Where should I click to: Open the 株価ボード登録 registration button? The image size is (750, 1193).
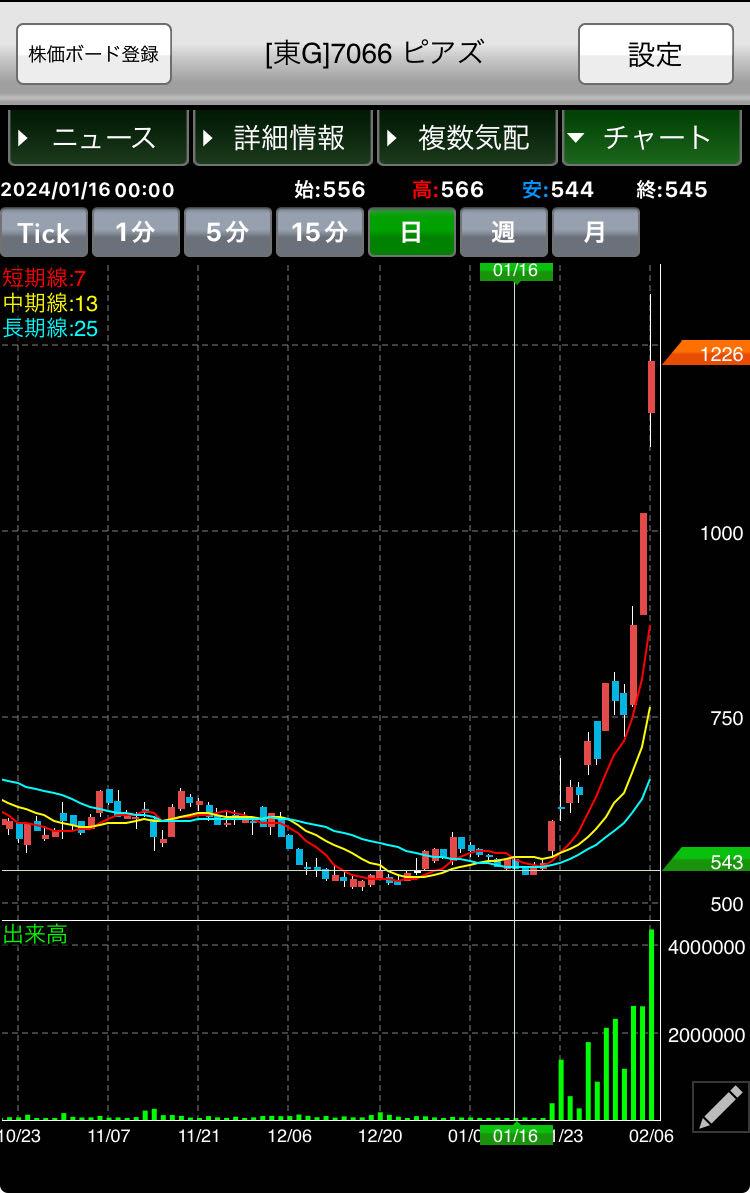(94, 54)
